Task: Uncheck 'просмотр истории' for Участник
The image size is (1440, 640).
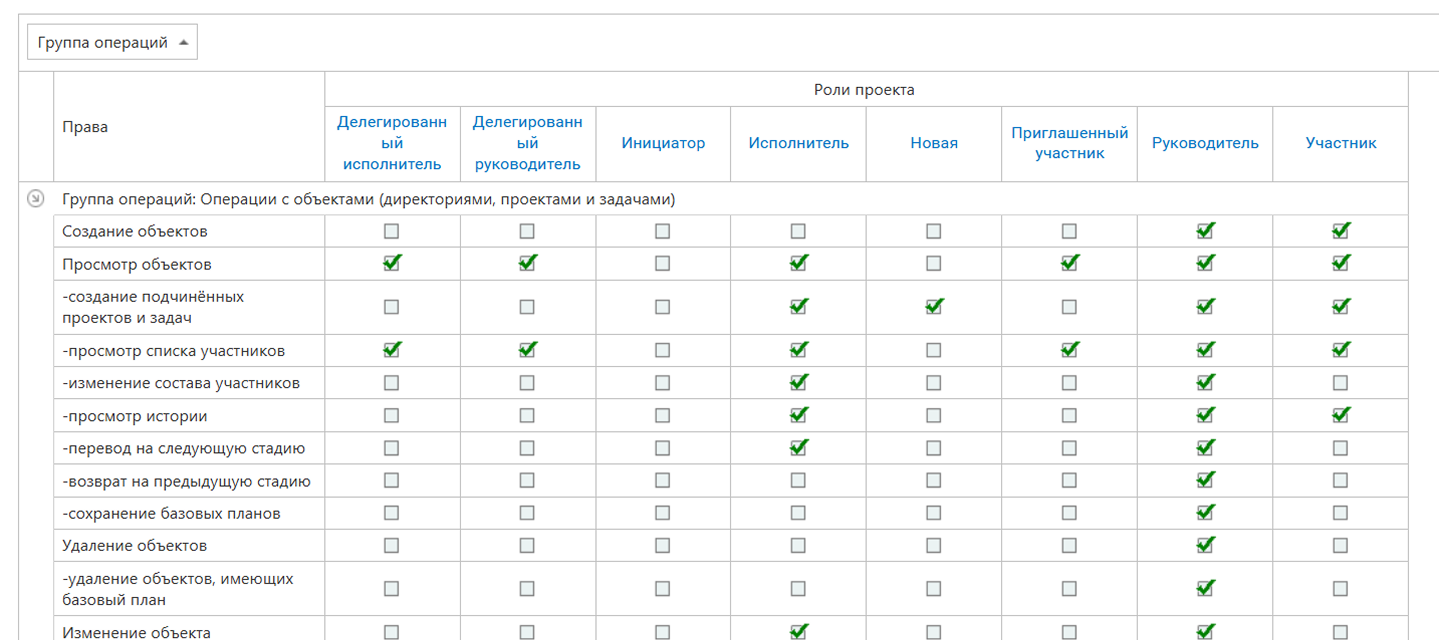Action: pyautogui.click(x=1340, y=415)
